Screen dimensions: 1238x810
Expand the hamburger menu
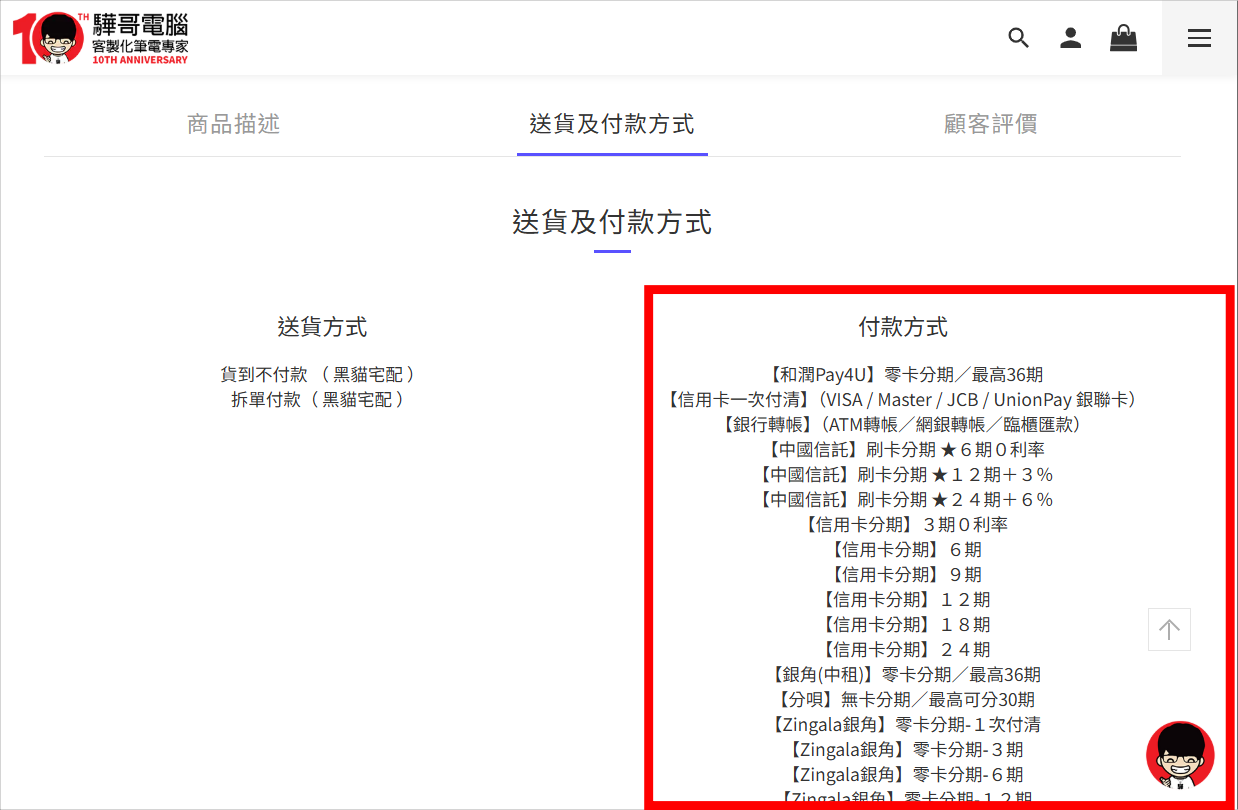point(1199,38)
